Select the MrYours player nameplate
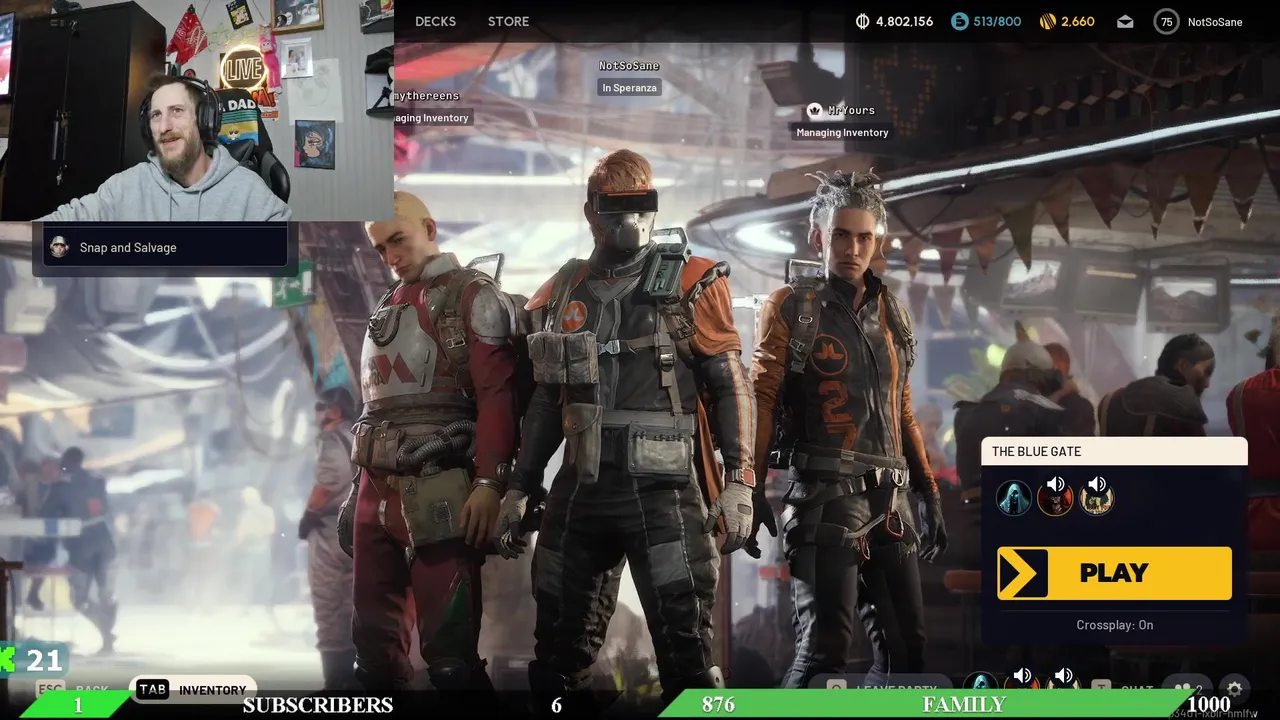The width and height of the screenshot is (1280, 720). pyautogui.click(x=851, y=110)
